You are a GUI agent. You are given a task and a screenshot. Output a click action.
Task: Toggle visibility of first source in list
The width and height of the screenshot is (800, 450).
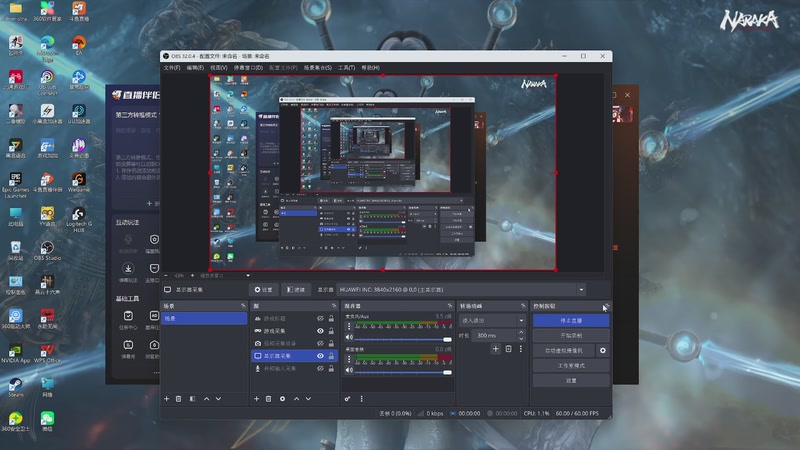(320, 318)
